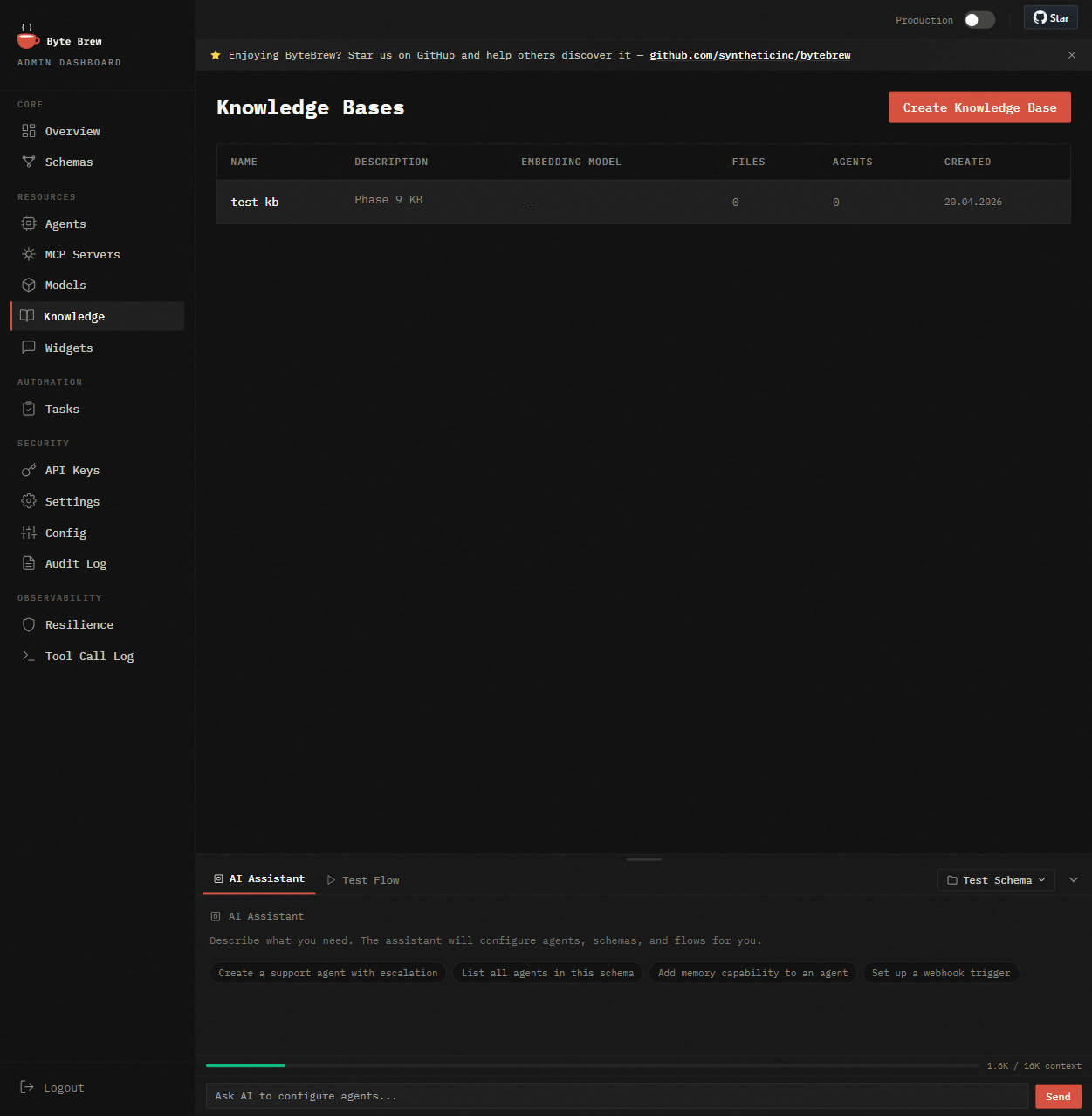Open Settings from the sidebar
Screen dimensions: 1092x1116
(97, 501)
